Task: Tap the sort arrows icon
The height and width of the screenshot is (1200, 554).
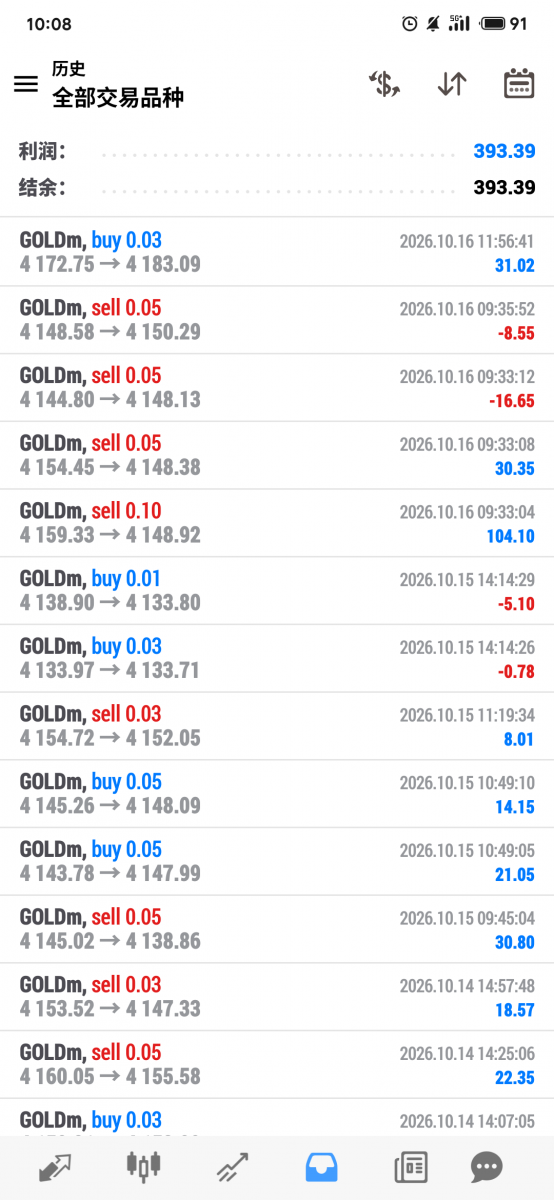Action: pyautogui.click(x=452, y=84)
